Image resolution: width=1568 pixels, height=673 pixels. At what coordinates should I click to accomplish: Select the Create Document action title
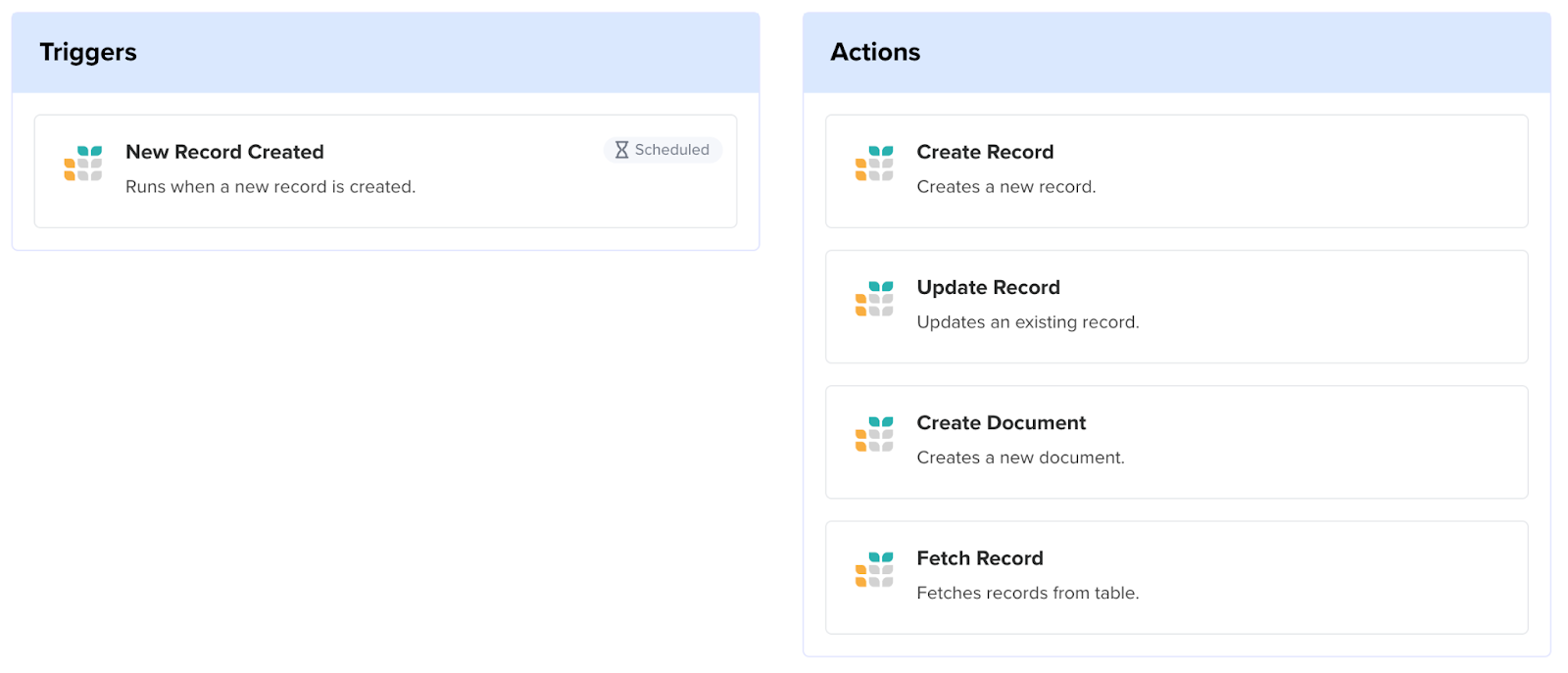point(1001,422)
